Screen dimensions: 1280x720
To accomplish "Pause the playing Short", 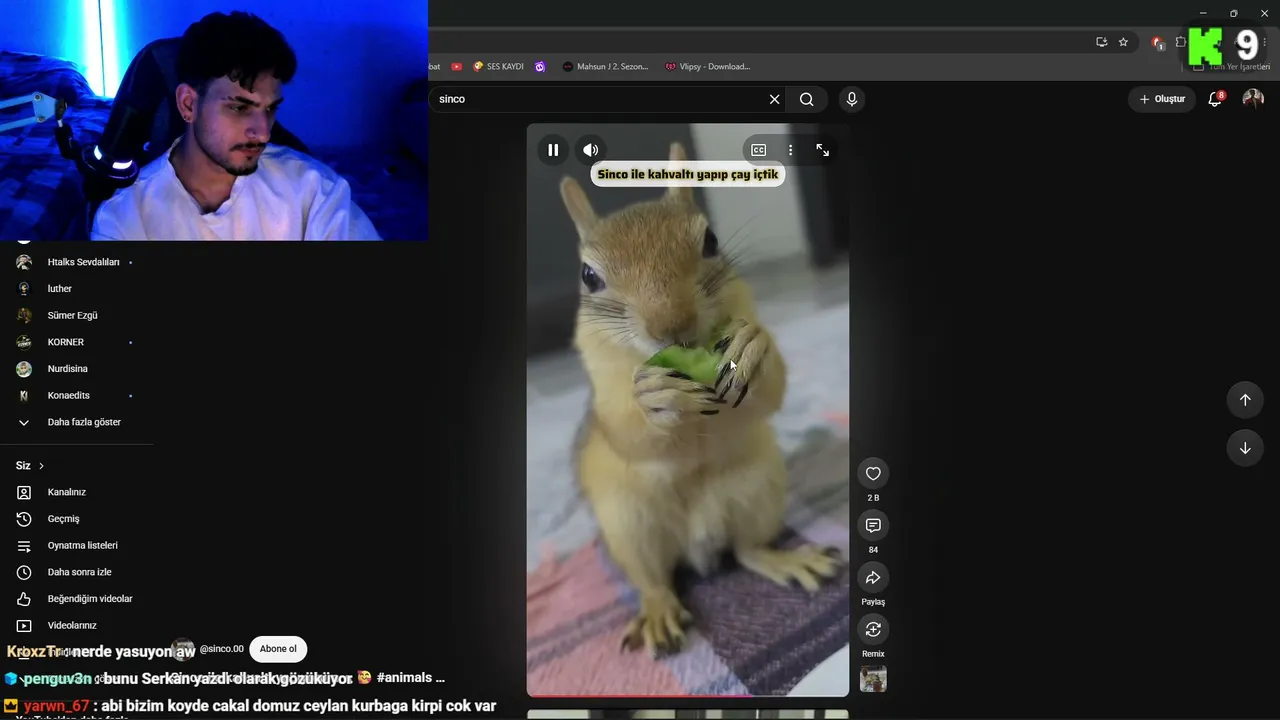I will click(x=553, y=150).
